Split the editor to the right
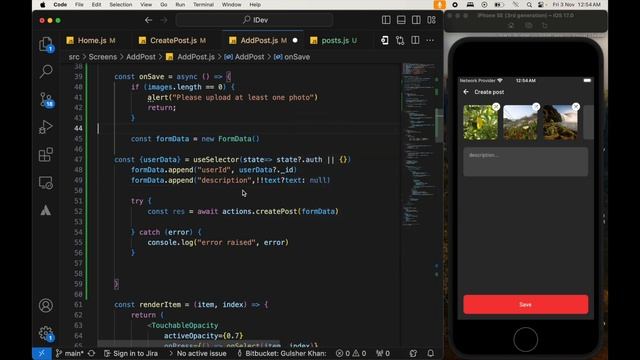The height and width of the screenshot is (360, 640). coord(415,40)
